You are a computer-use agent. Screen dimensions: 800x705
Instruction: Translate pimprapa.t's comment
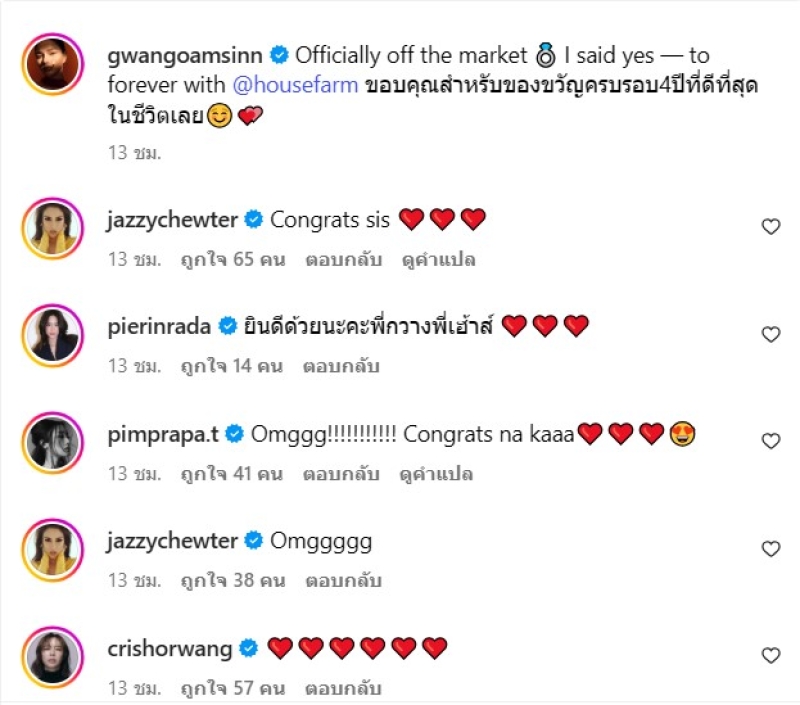[x=437, y=473]
